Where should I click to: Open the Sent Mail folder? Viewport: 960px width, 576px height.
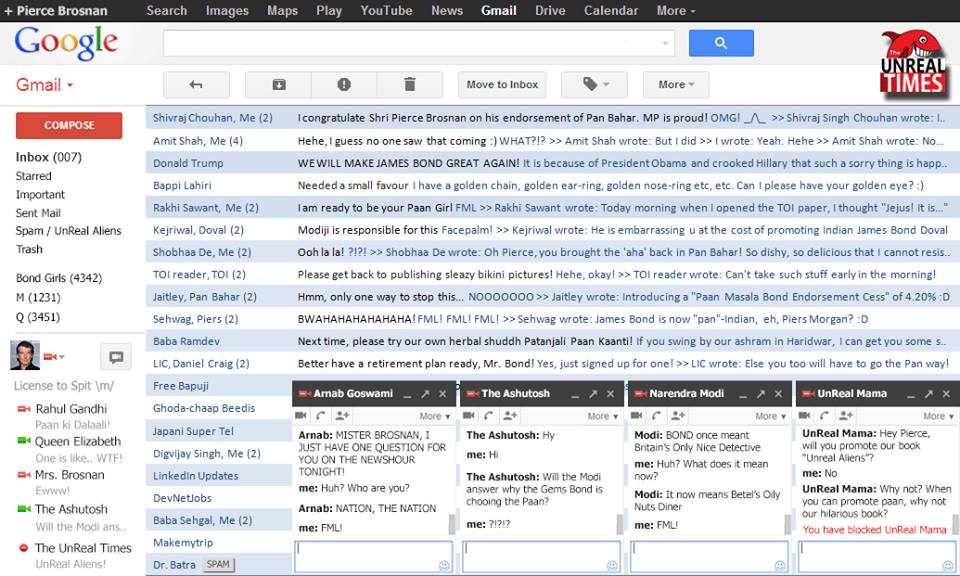[38, 212]
